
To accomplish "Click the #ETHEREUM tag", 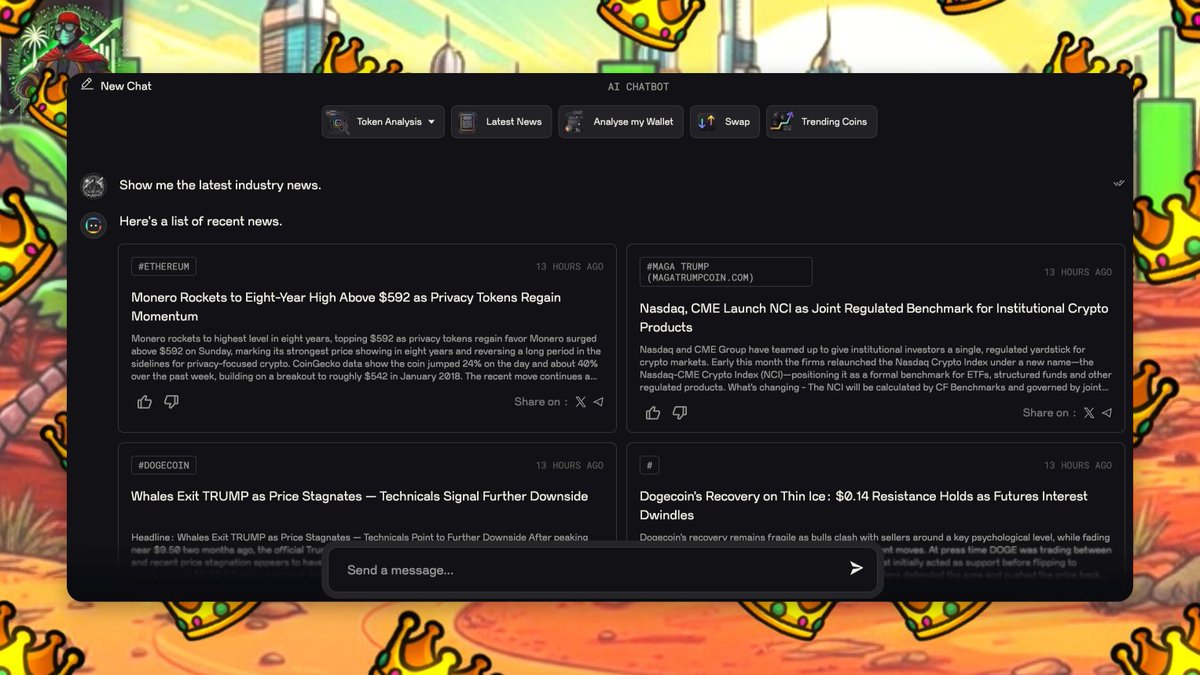I will (x=163, y=266).
